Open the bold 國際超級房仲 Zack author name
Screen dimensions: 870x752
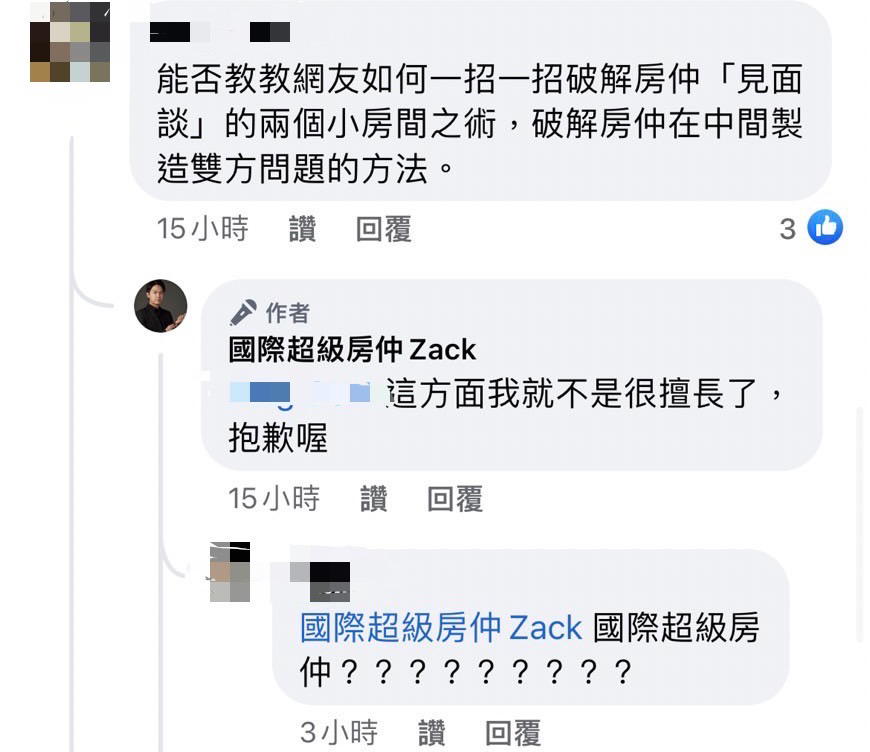pos(352,350)
